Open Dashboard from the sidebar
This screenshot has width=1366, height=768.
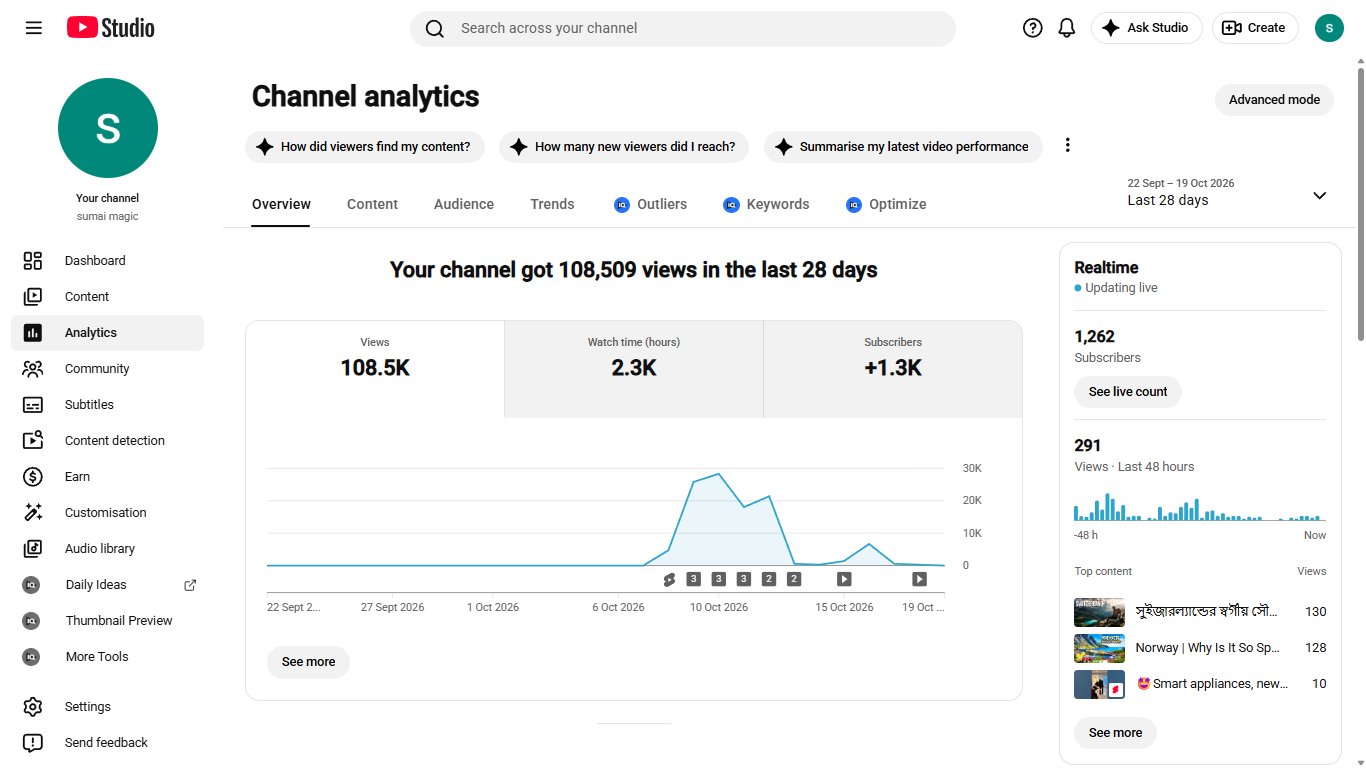coord(107,261)
